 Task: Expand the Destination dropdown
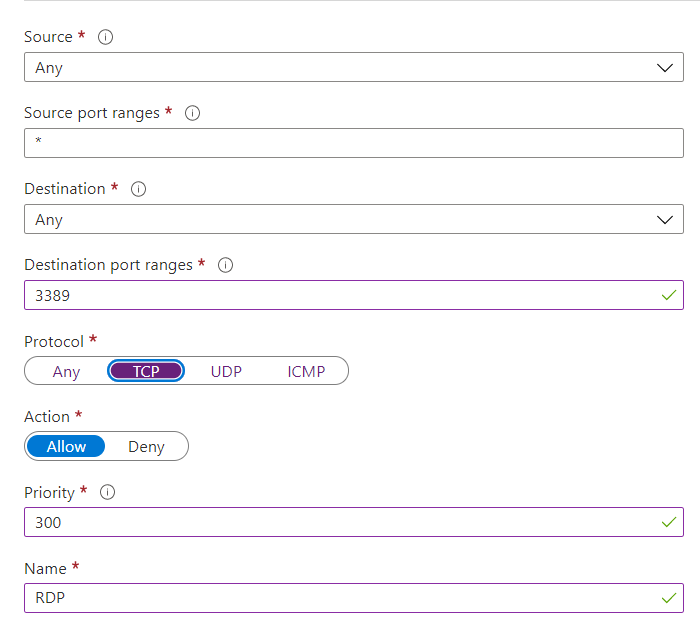tap(353, 219)
